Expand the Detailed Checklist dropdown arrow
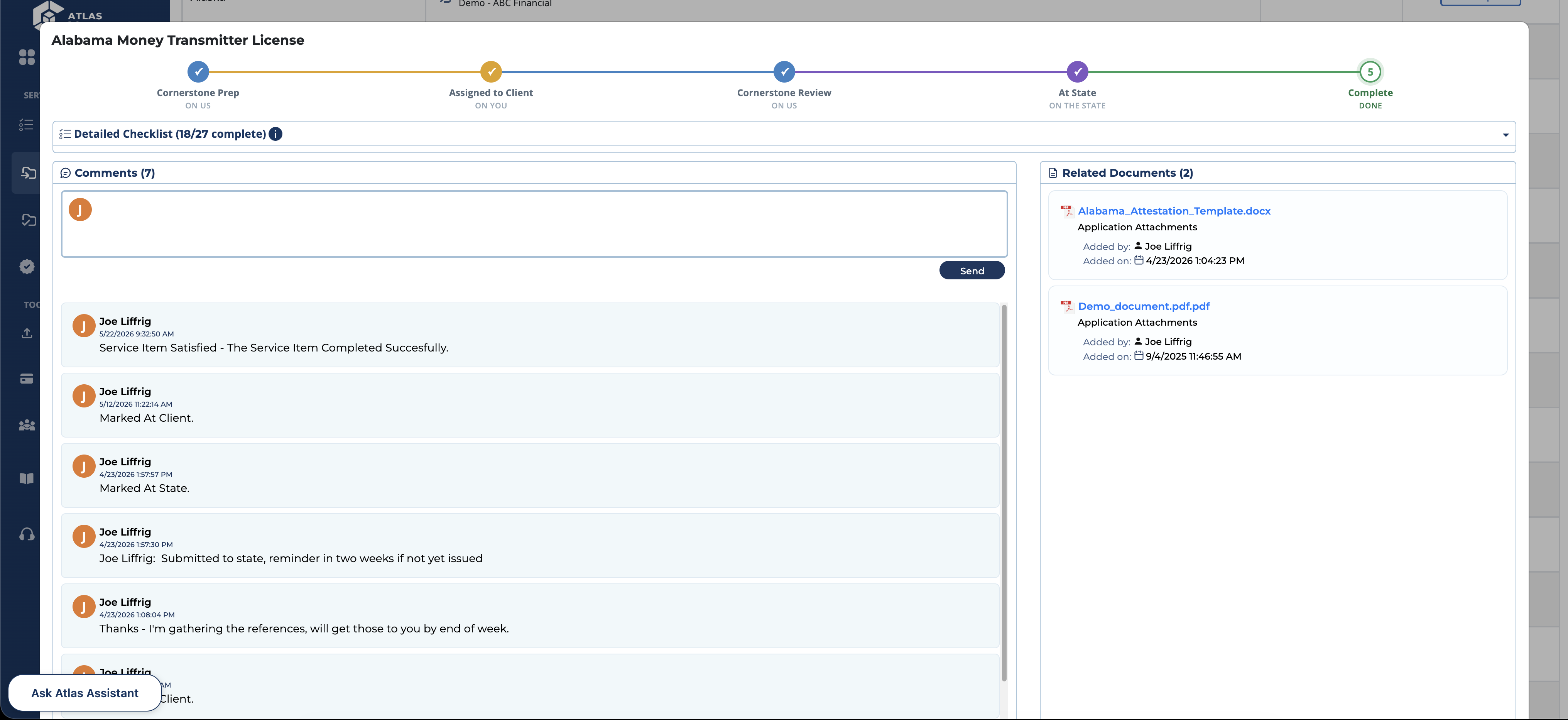This screenshot has height=720, width=1568. 1505,135
